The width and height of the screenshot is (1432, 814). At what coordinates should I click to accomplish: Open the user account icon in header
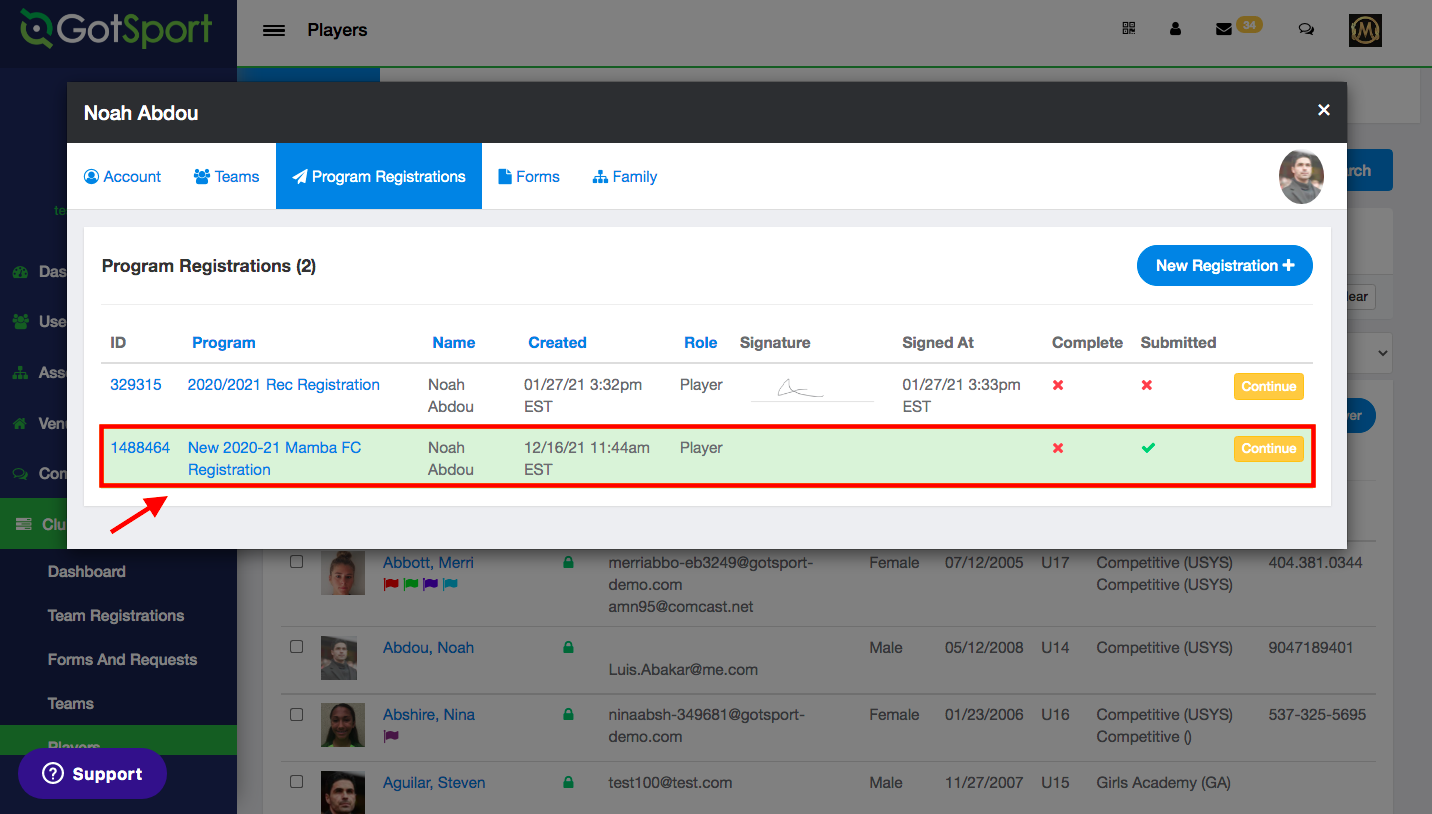[1176, 29]
